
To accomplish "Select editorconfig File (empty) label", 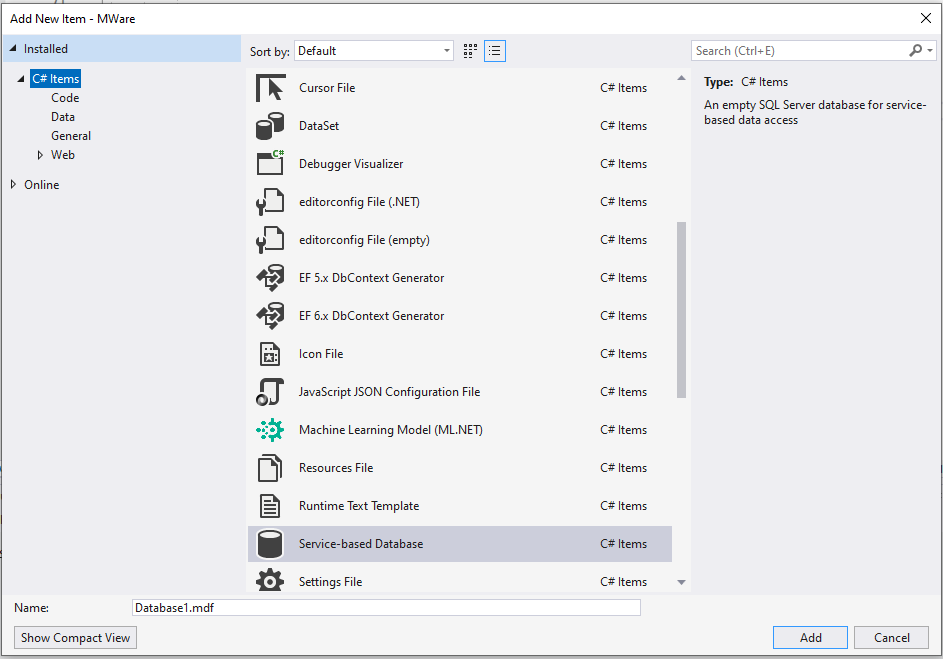I will (364, 240).
